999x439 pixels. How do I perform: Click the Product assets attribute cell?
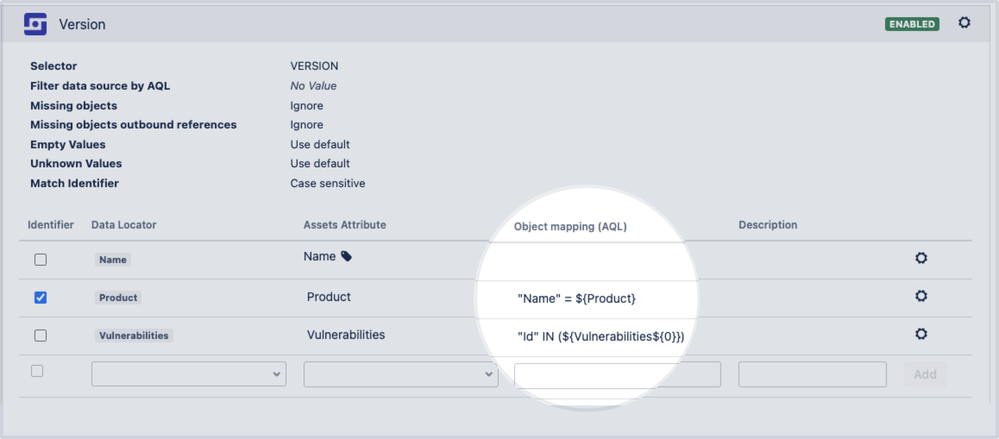click(329, 297)
